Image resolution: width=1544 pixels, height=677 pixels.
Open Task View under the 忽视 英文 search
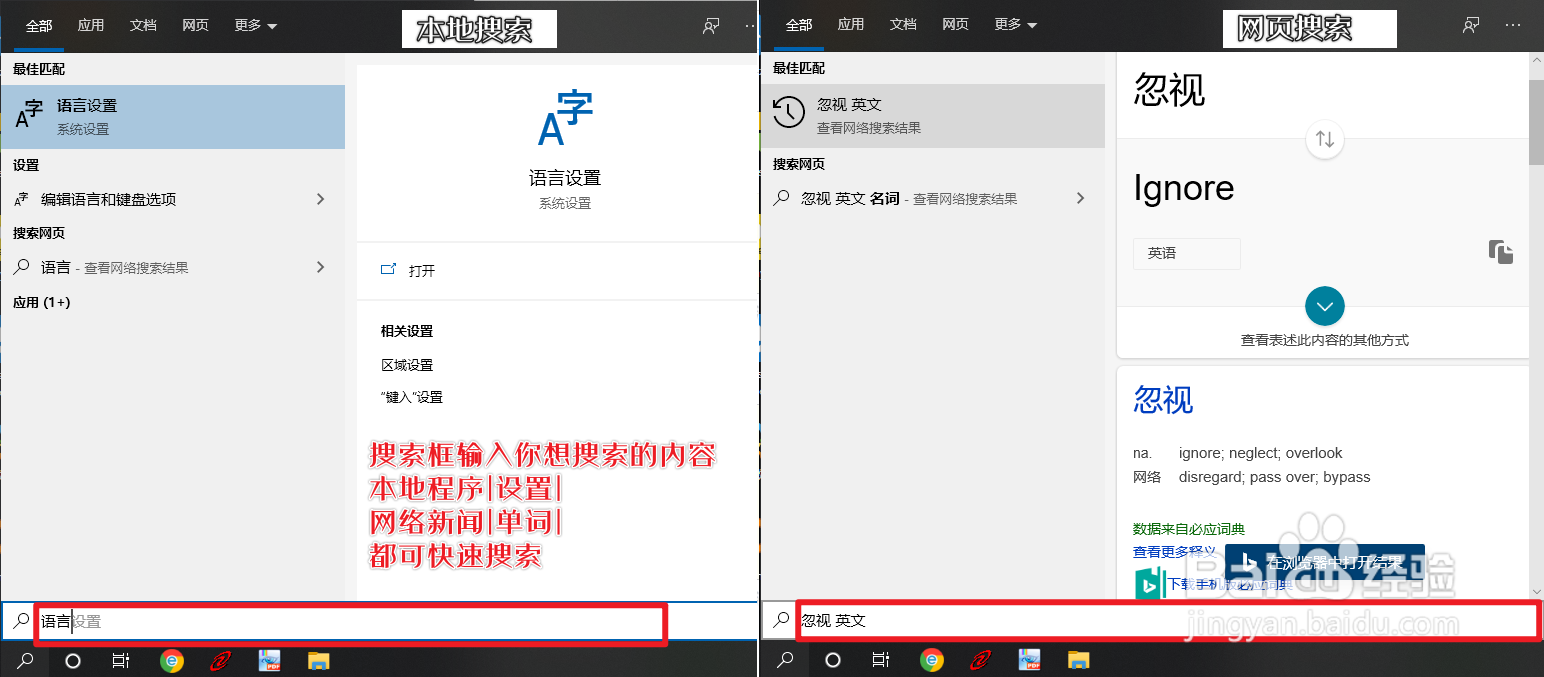(880, 660)
